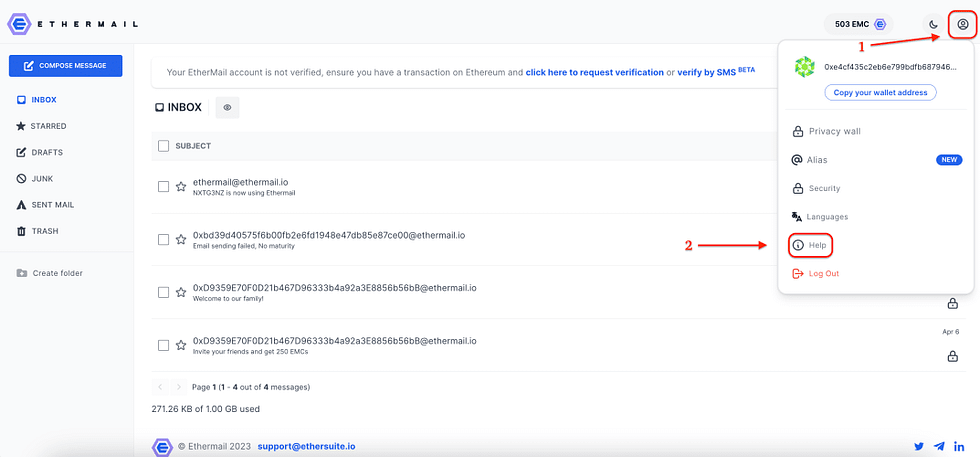Open Help in account menu

811,245
